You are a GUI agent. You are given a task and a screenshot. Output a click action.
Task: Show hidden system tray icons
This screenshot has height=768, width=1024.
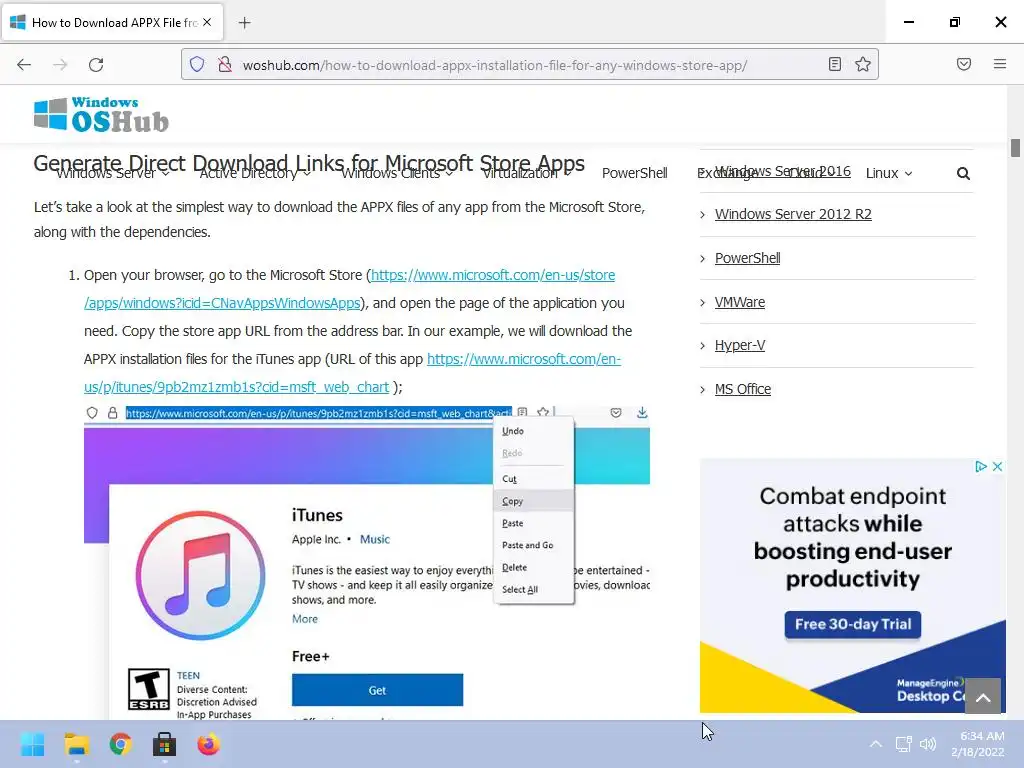[876, 744]
